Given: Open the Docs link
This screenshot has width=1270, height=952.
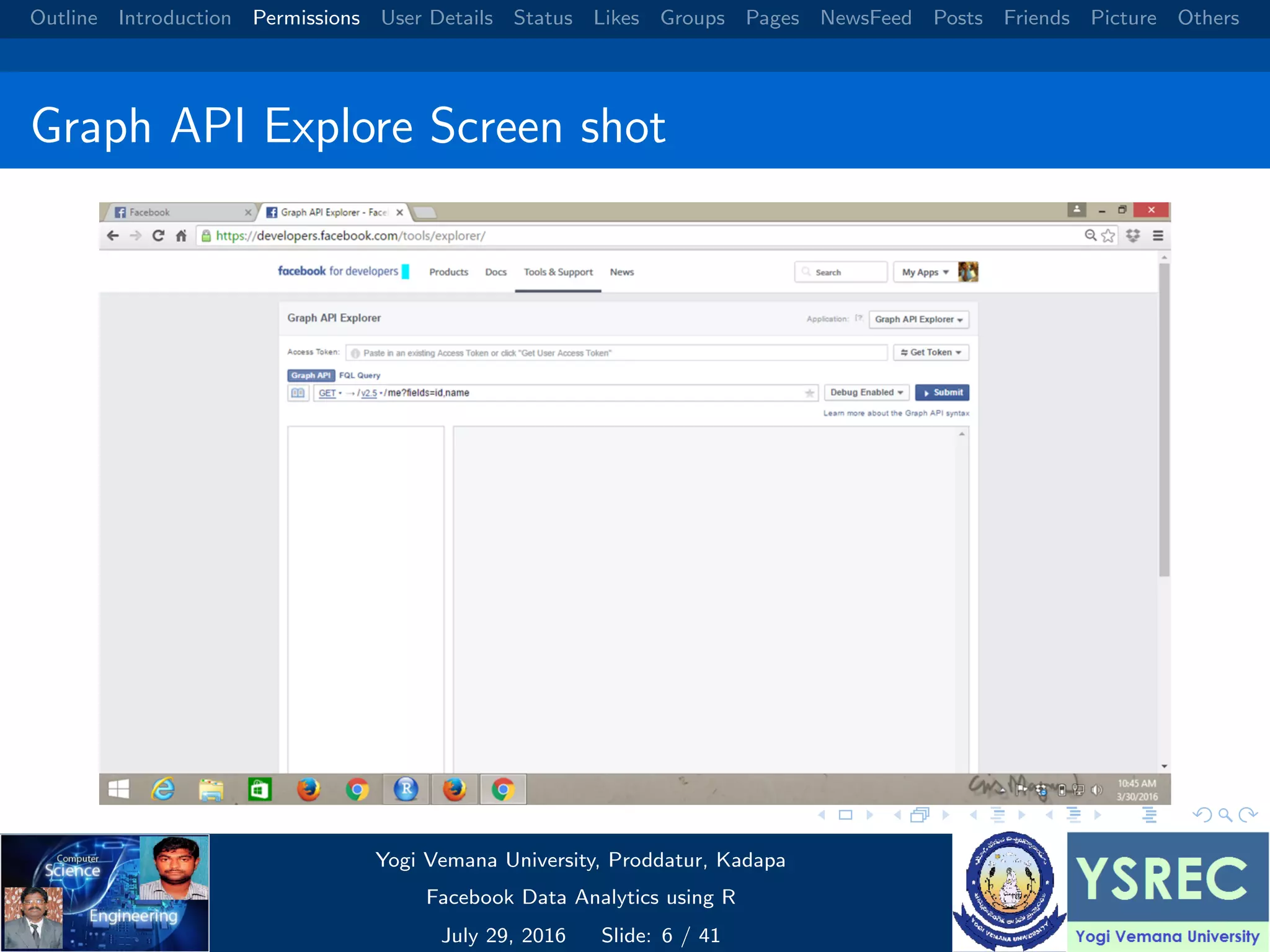Looking at the screenshot, I should click(495, 272).
